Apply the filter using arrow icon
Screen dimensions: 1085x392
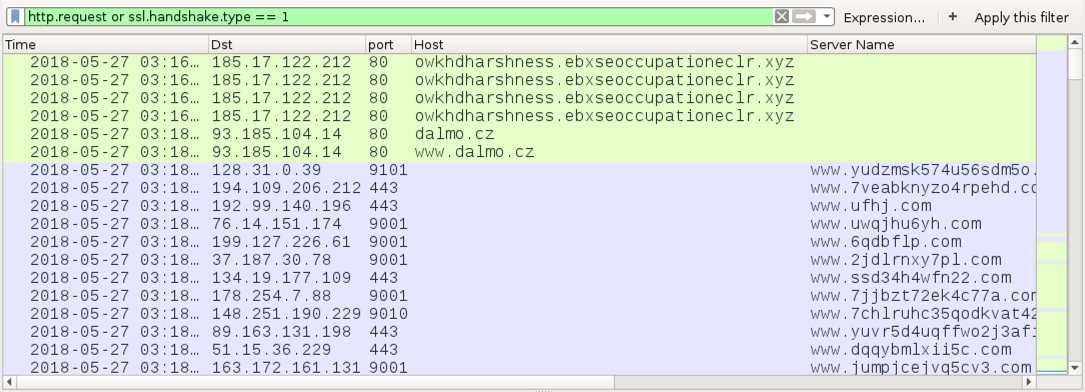[x=803, y=17]
